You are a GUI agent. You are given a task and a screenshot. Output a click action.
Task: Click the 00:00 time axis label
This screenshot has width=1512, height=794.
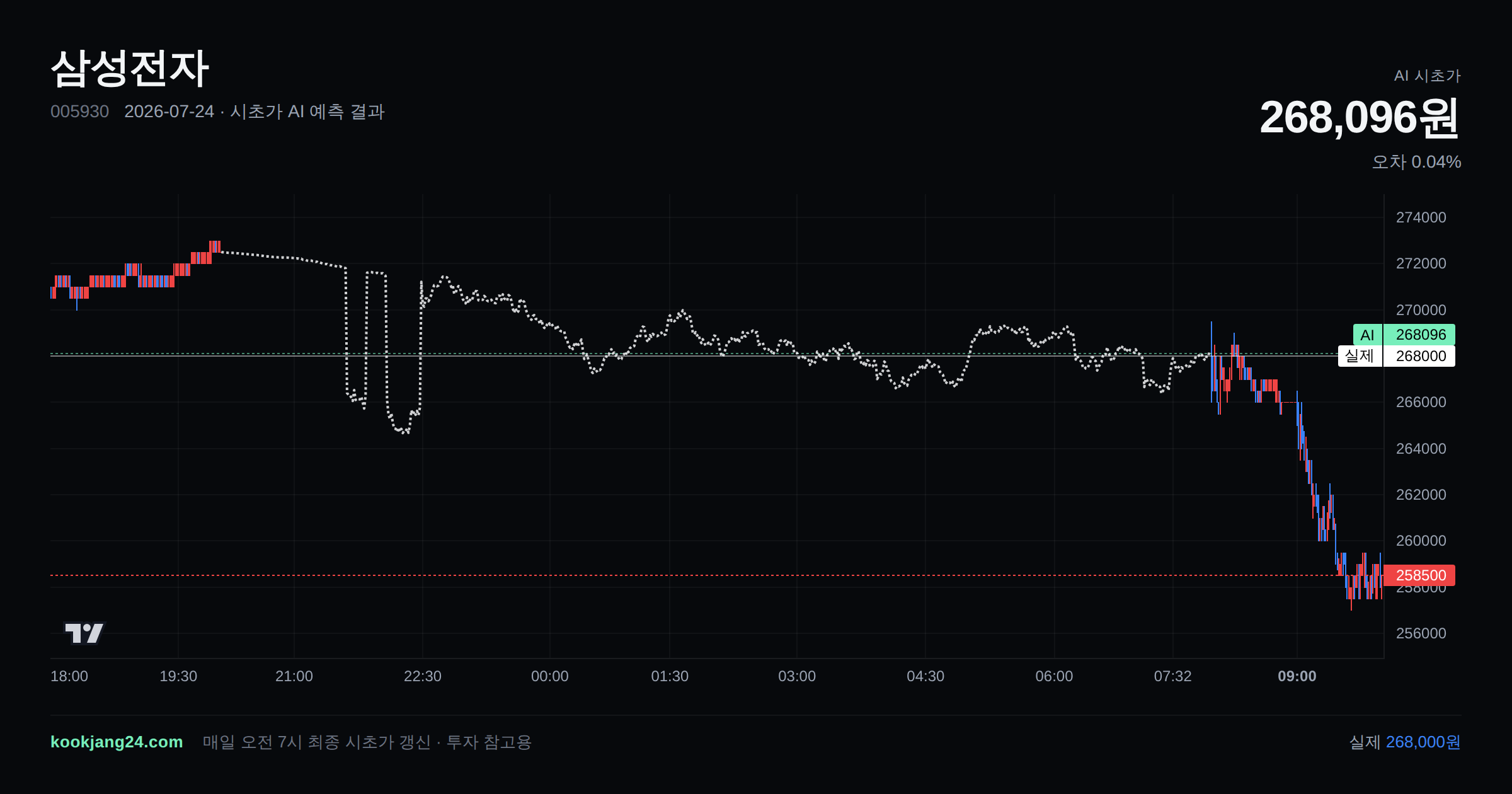(550, 676)
